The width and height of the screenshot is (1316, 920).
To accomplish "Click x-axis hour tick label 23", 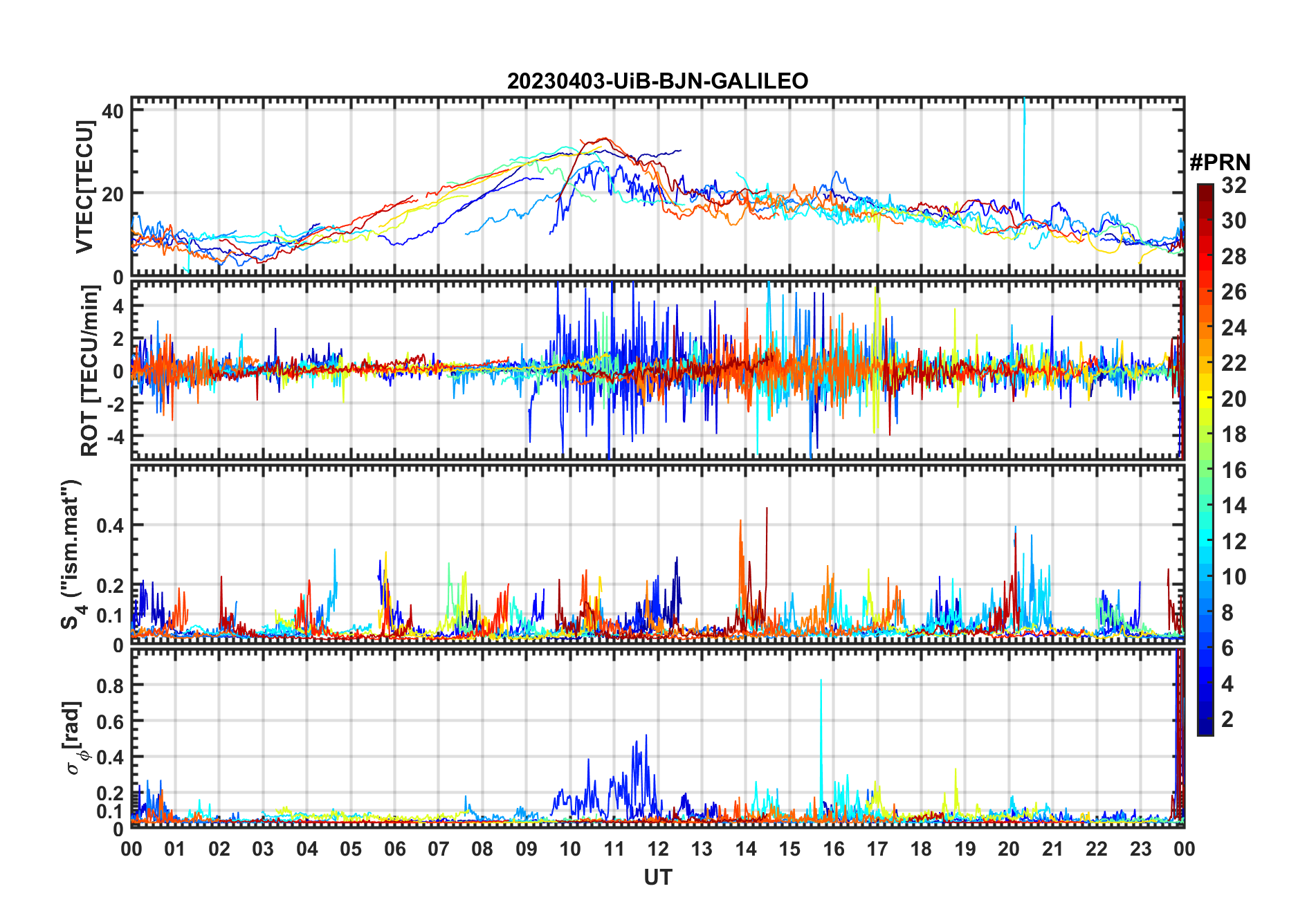I will (x=1140, y=849).
